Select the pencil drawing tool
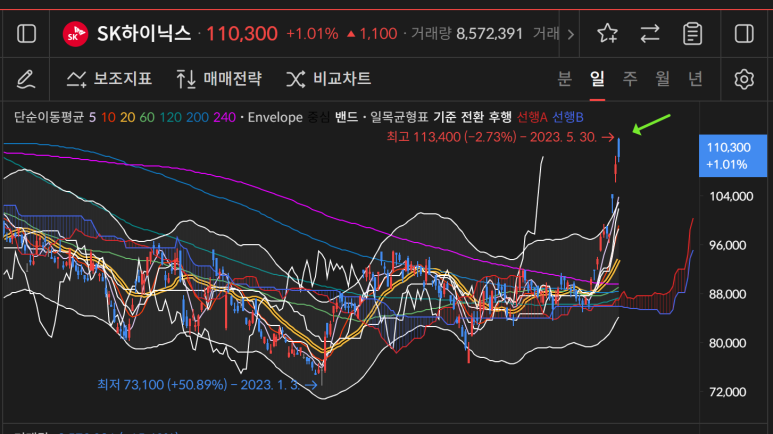773x434 pixels. 26,79
